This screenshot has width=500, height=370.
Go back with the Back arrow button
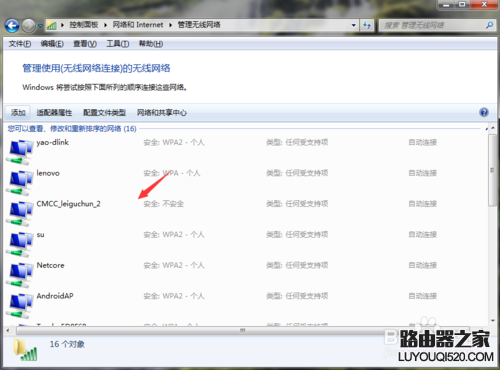[12, 25]
